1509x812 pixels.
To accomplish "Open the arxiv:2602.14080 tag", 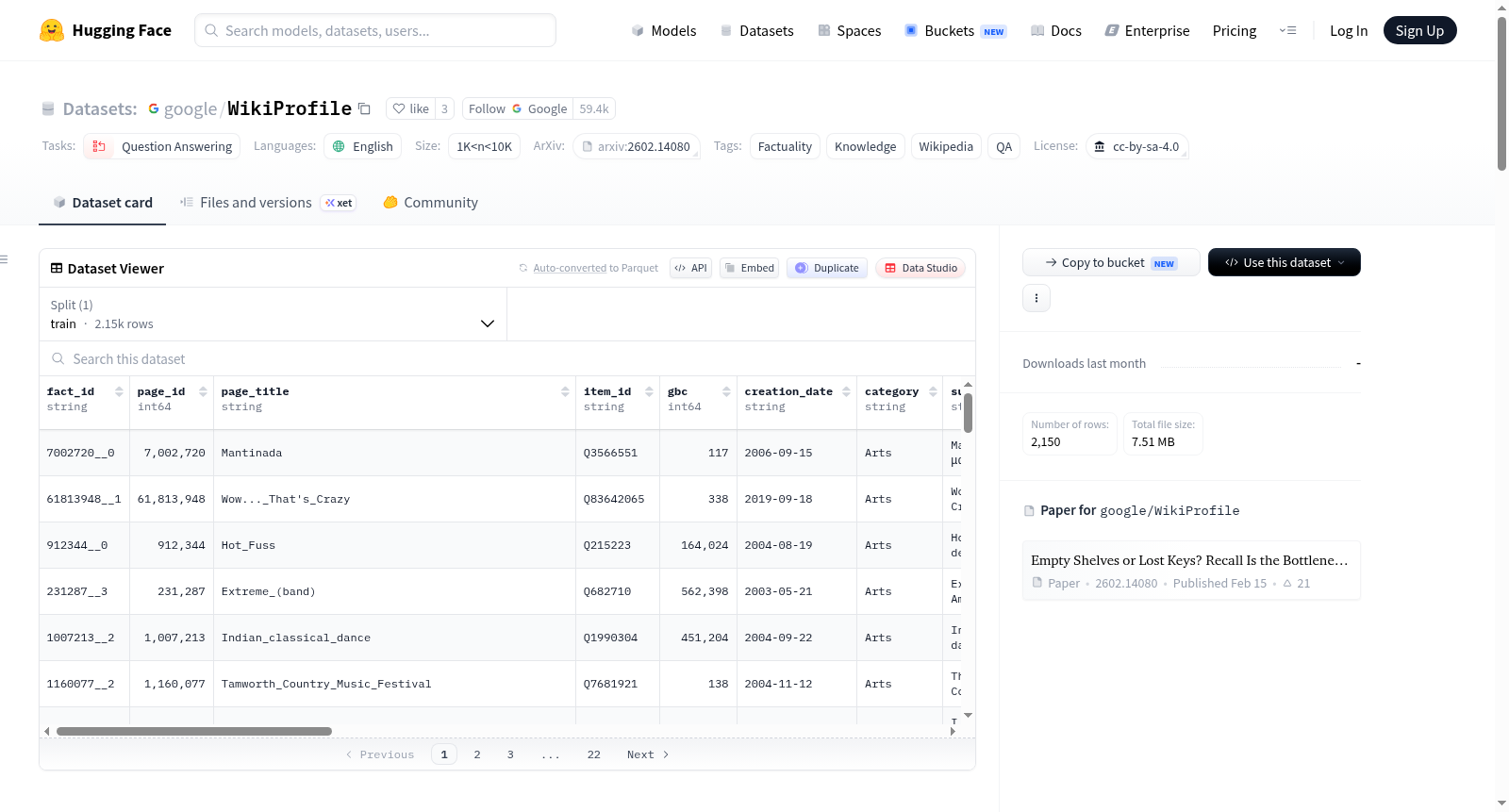I will pyautogui.click(x=637, y=146).
